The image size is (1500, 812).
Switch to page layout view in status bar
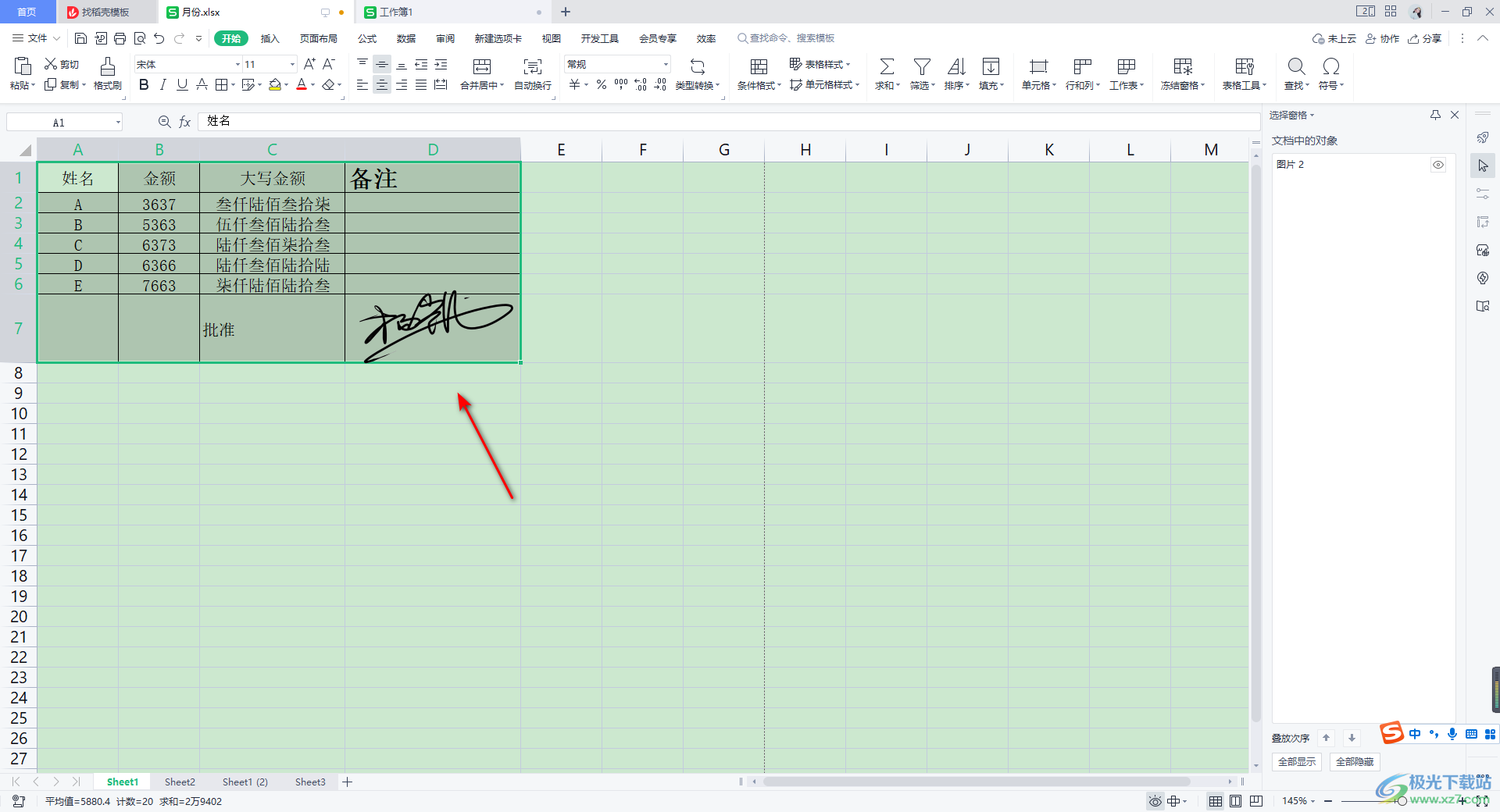[x=1235, y=801]
